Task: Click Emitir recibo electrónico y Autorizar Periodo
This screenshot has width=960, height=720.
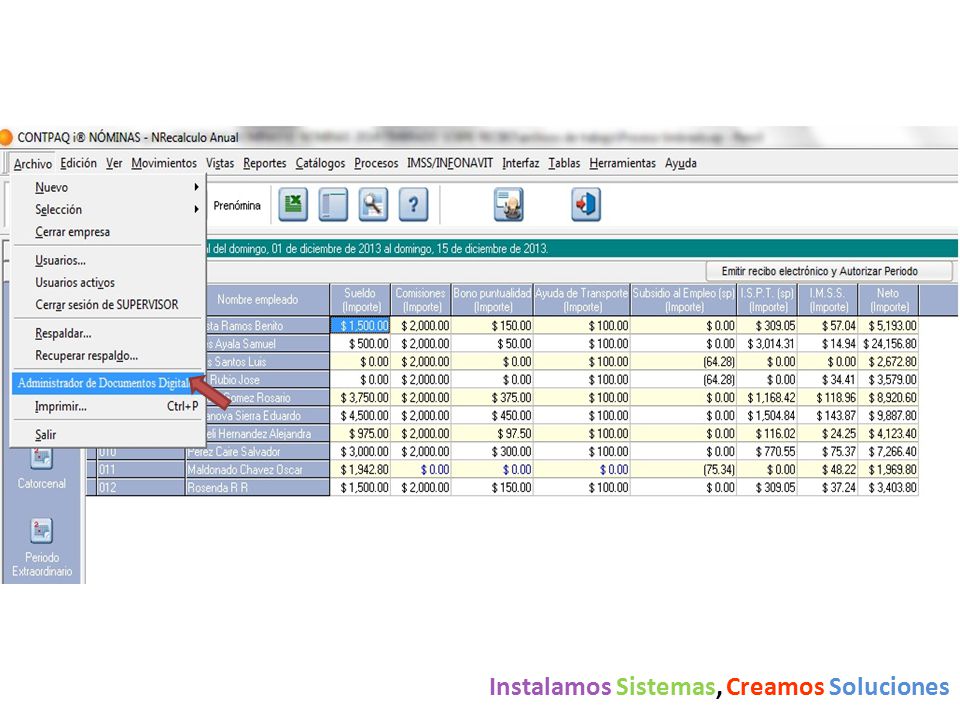Action: click(829, 271)
